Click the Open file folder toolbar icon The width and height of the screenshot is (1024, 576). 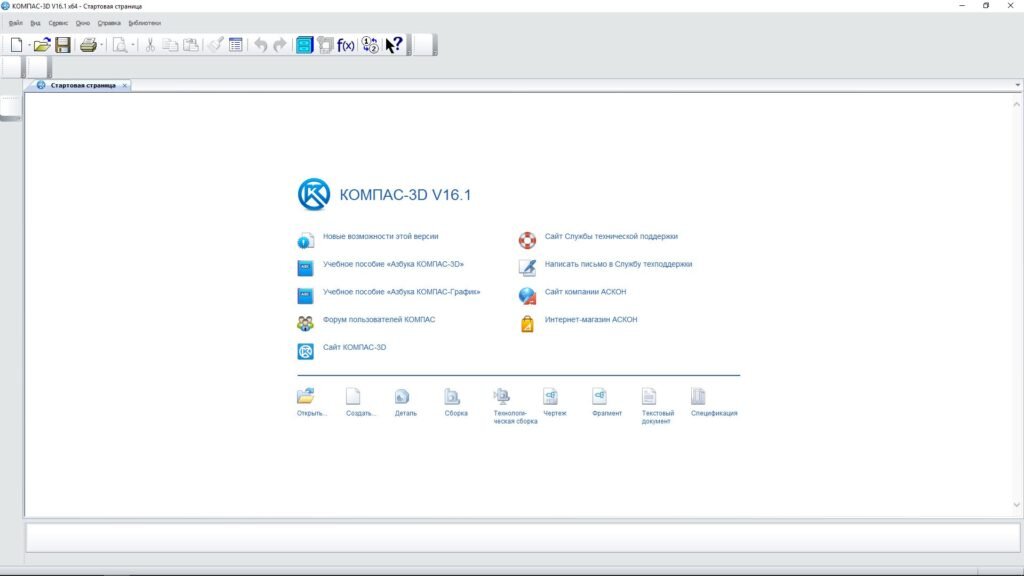(x=42, y=45)
